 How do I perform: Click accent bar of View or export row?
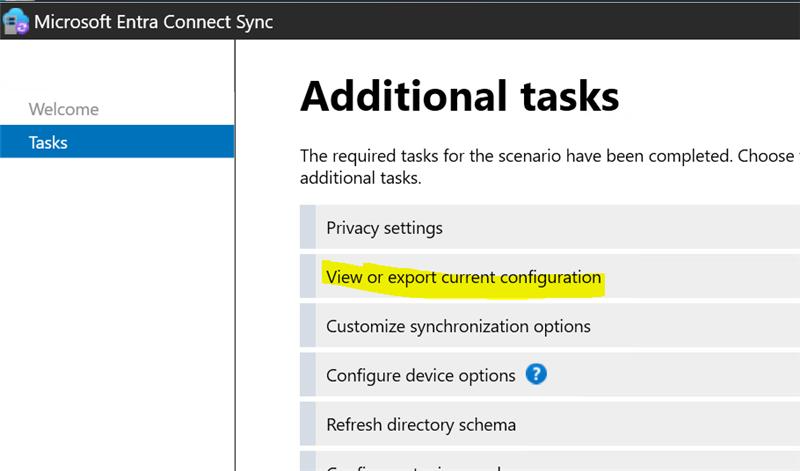tap(307, 277)
